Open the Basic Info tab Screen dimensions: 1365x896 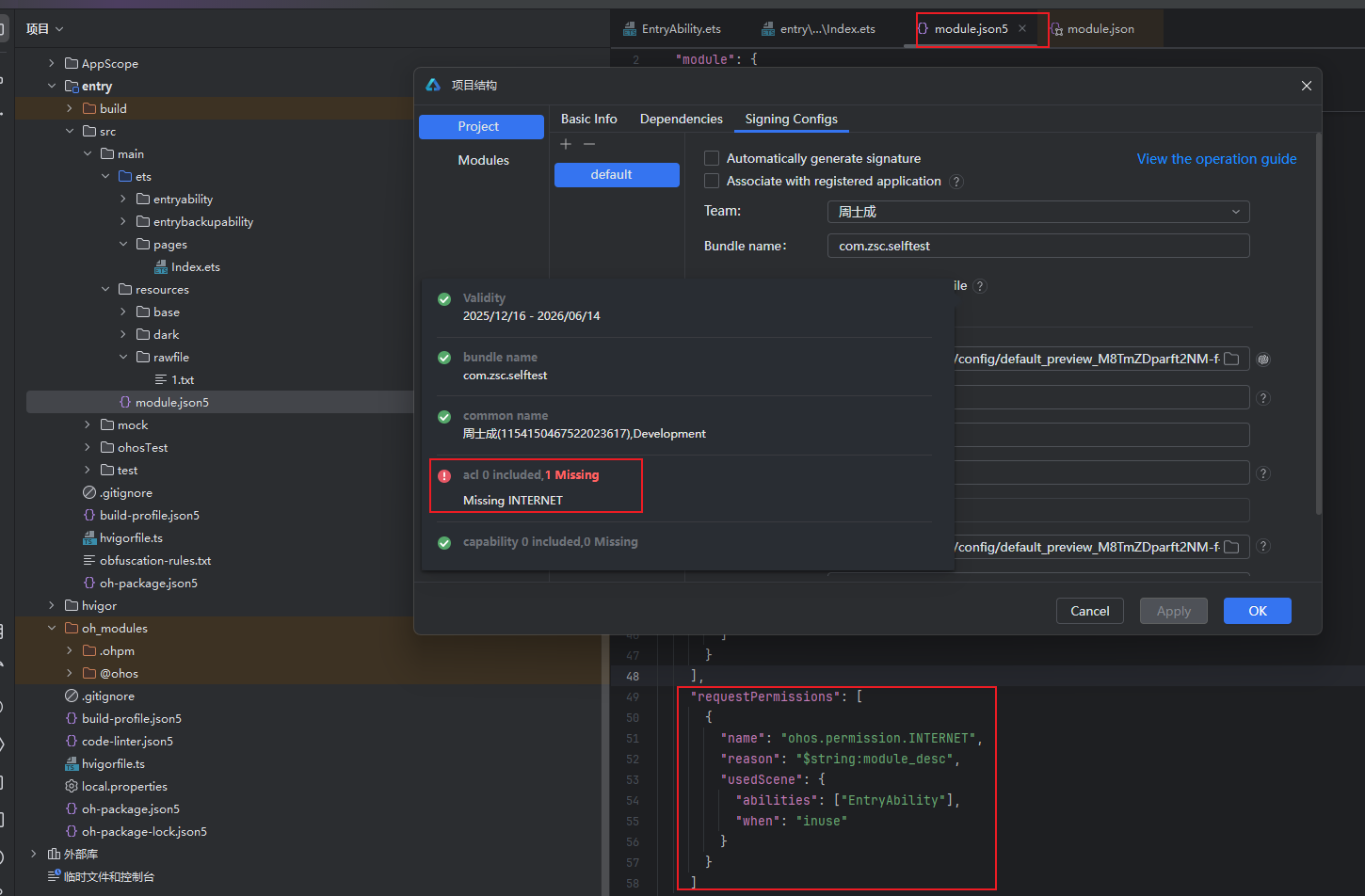pos(588,119)
